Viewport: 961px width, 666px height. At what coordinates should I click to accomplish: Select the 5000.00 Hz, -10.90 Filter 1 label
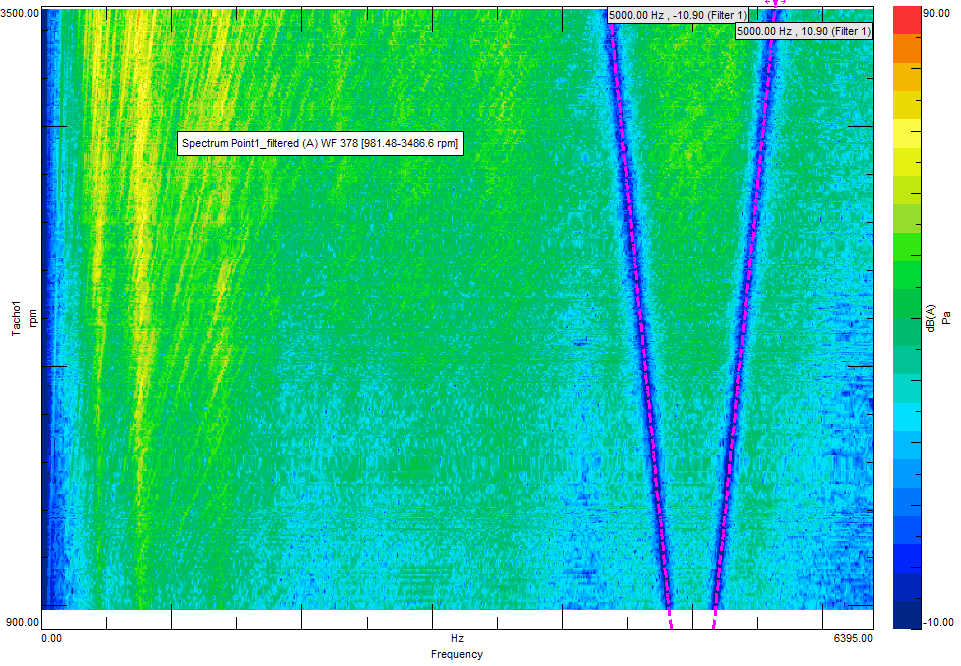pos(678,15)
